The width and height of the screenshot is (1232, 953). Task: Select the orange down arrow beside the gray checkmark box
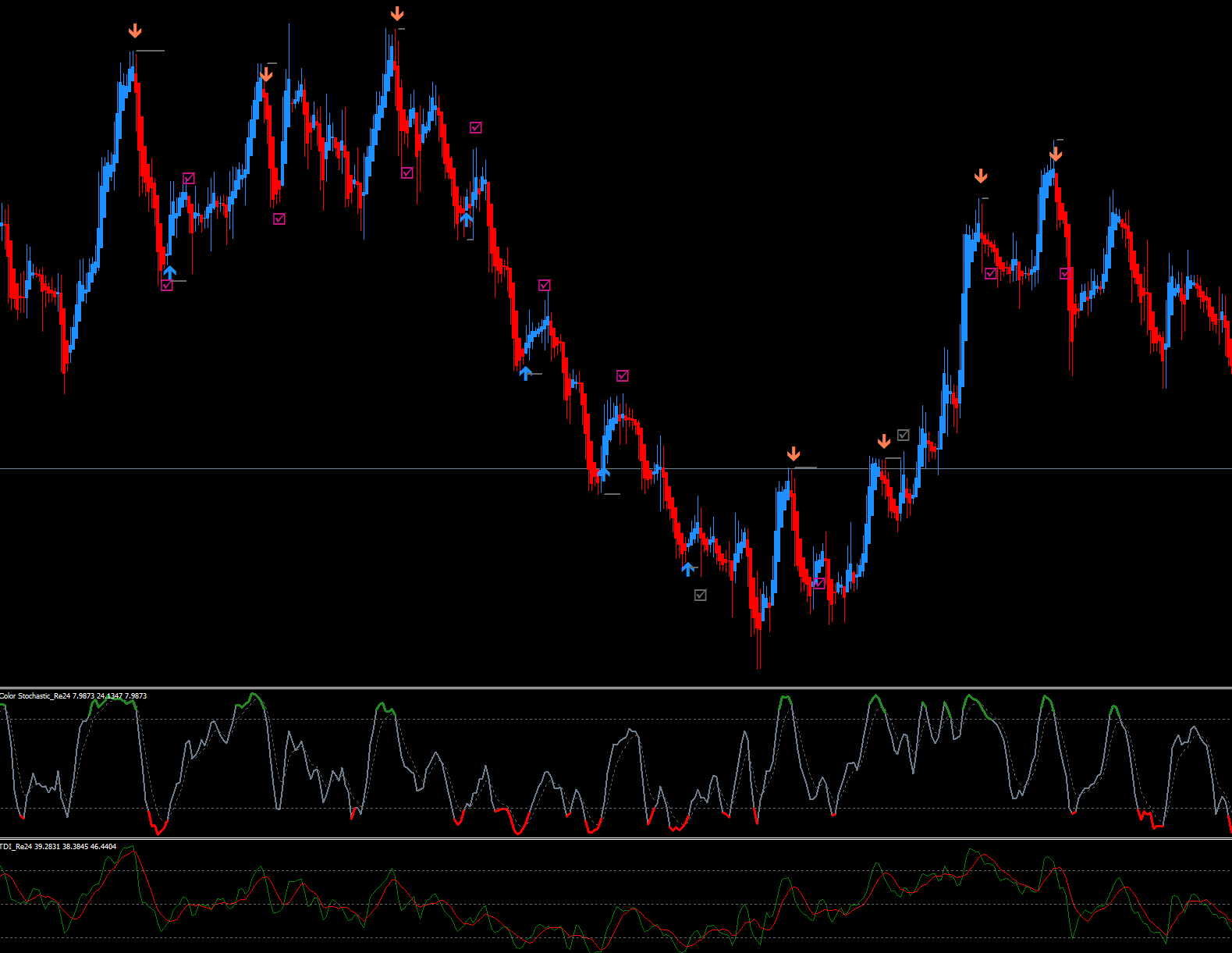(884, 442)
